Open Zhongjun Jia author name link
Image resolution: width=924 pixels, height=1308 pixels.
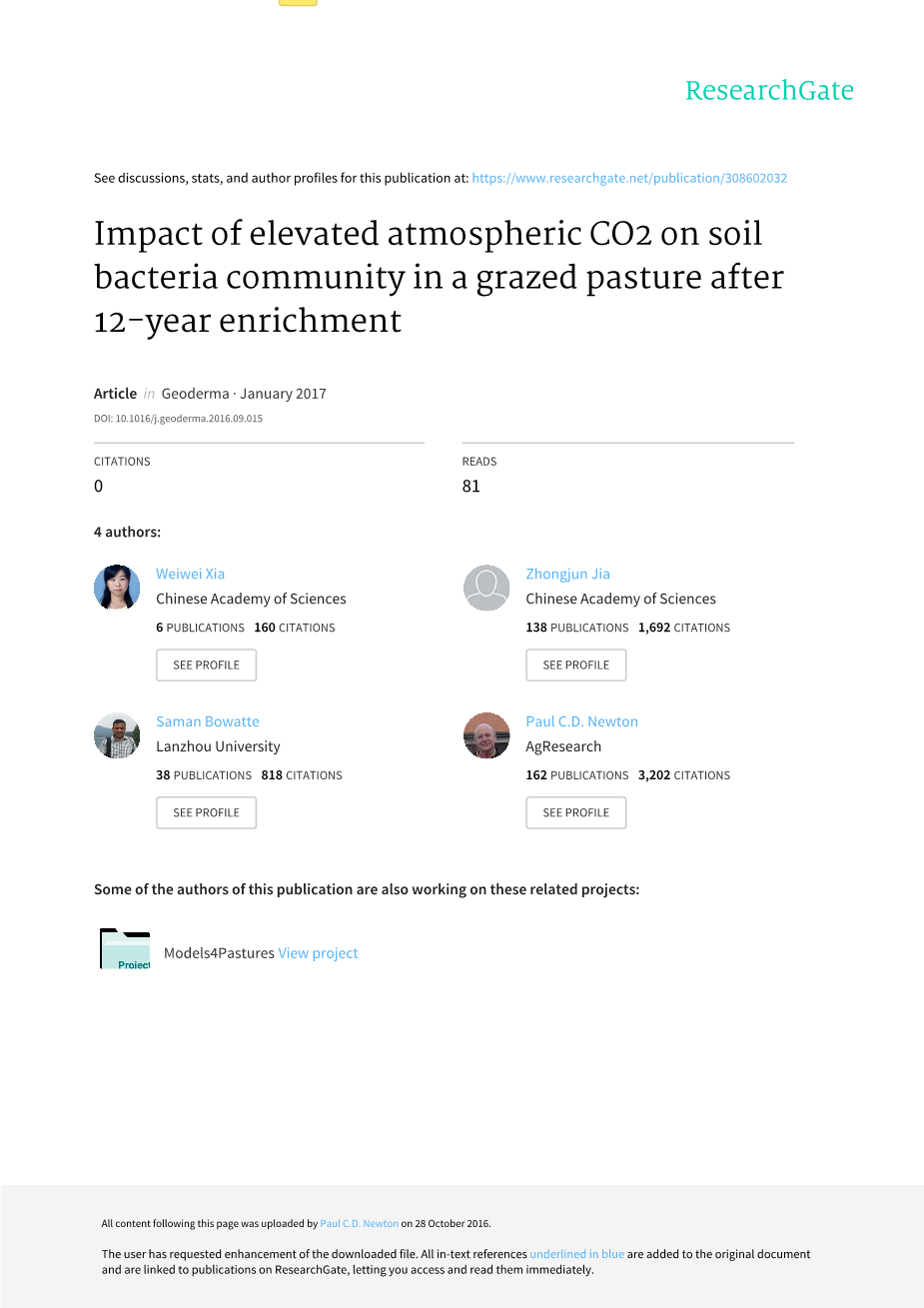click(x=567, y=574)
